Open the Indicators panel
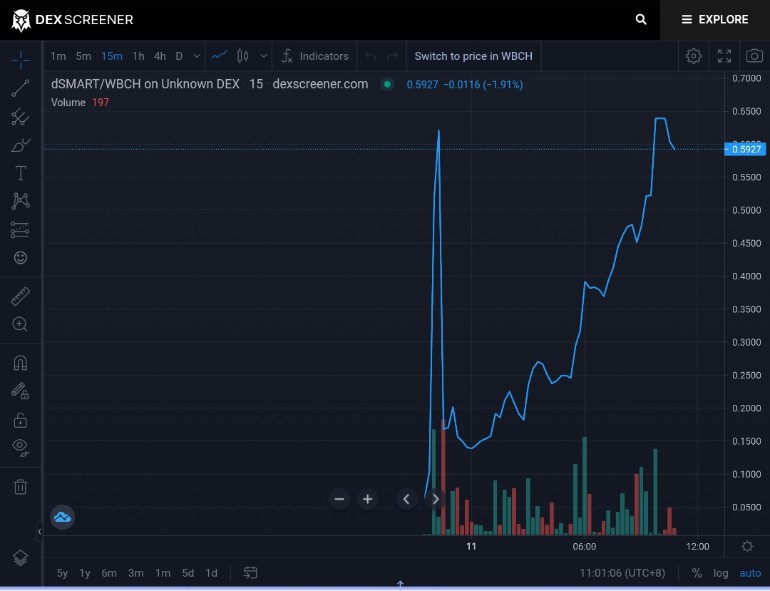 [x=315, y=56]
